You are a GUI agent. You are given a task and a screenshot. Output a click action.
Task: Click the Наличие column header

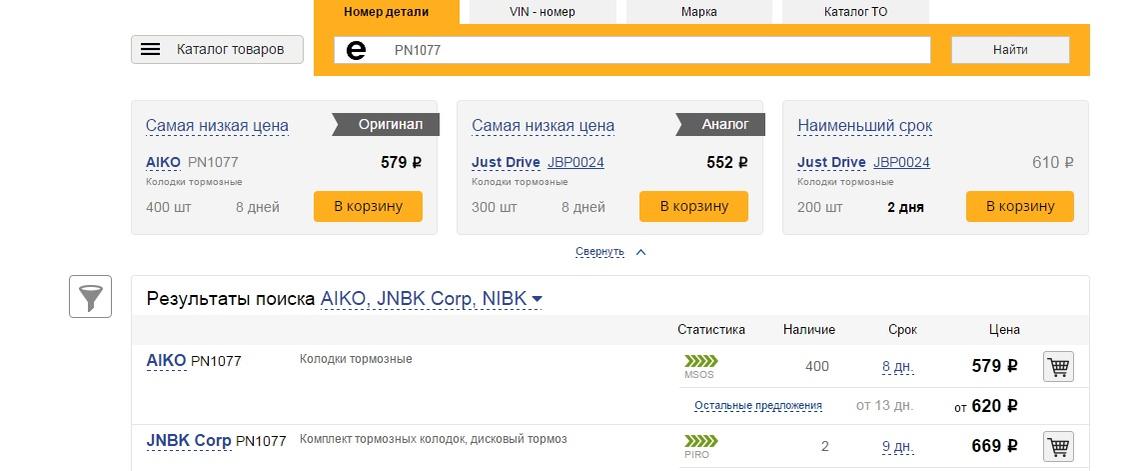click(x=809, y=330)
